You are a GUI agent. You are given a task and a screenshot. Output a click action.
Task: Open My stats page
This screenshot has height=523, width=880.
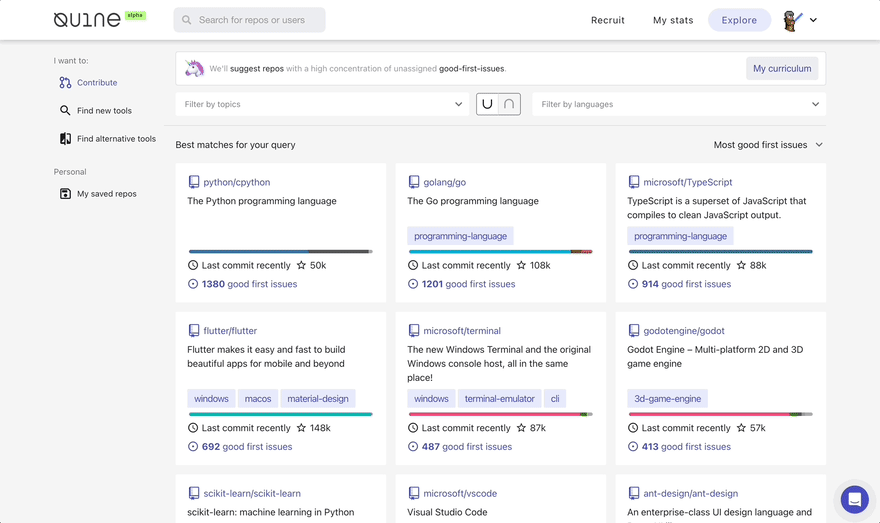pyautogui.click(x=673, y=20)
